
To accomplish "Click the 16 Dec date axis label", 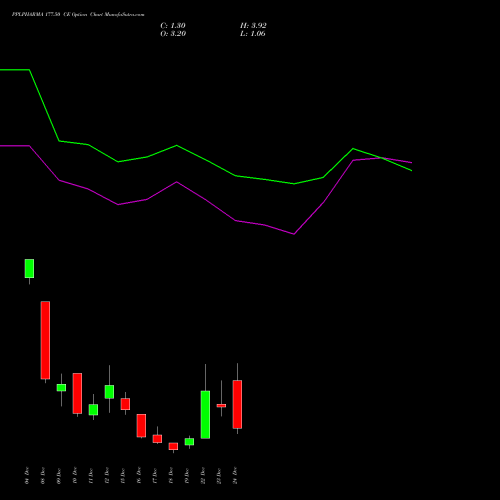I will click(x=139, y=476).
